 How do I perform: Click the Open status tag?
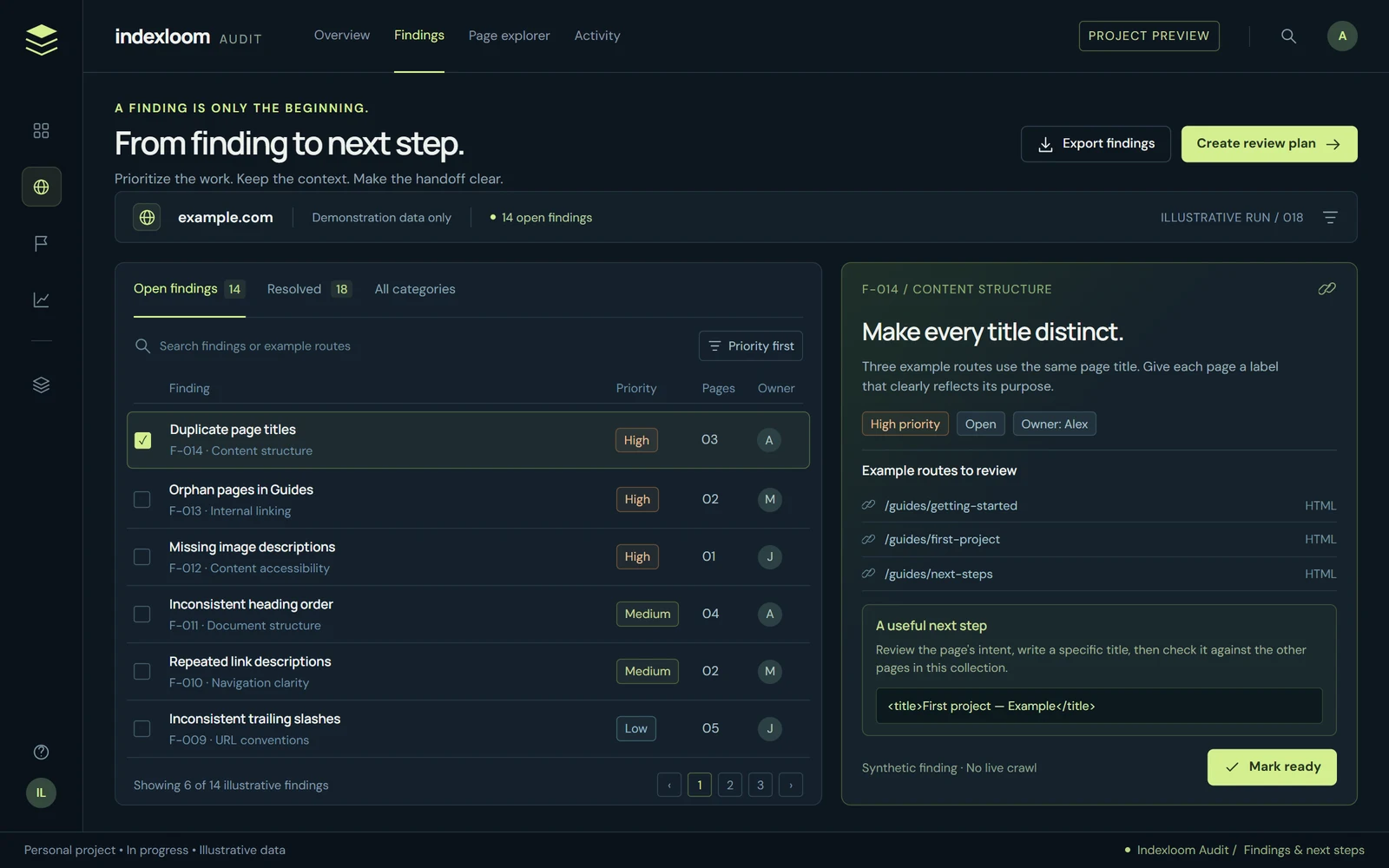(x=981, y=424)
